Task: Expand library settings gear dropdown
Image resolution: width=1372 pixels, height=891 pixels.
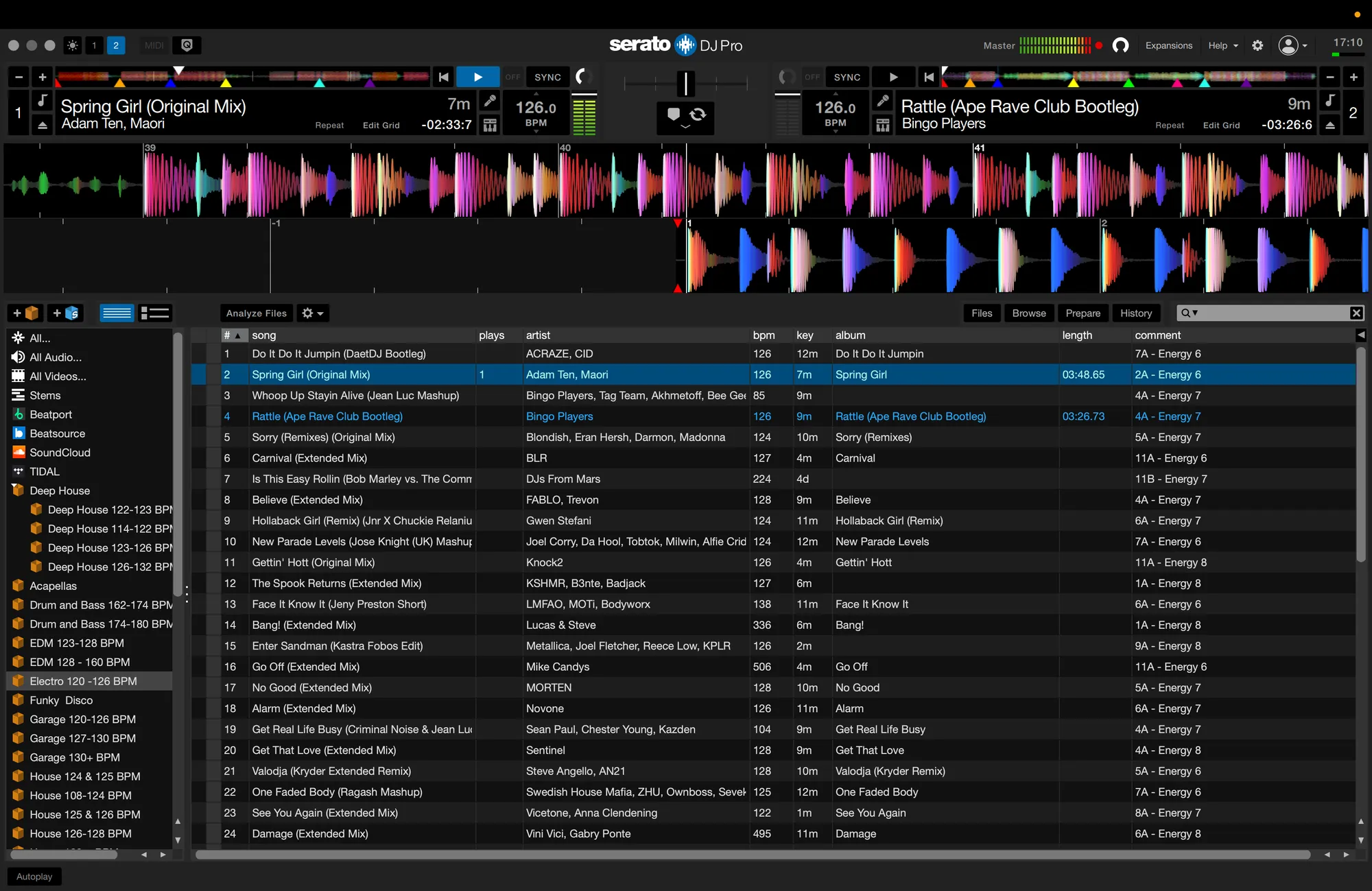Action: (x=312, y=313)
